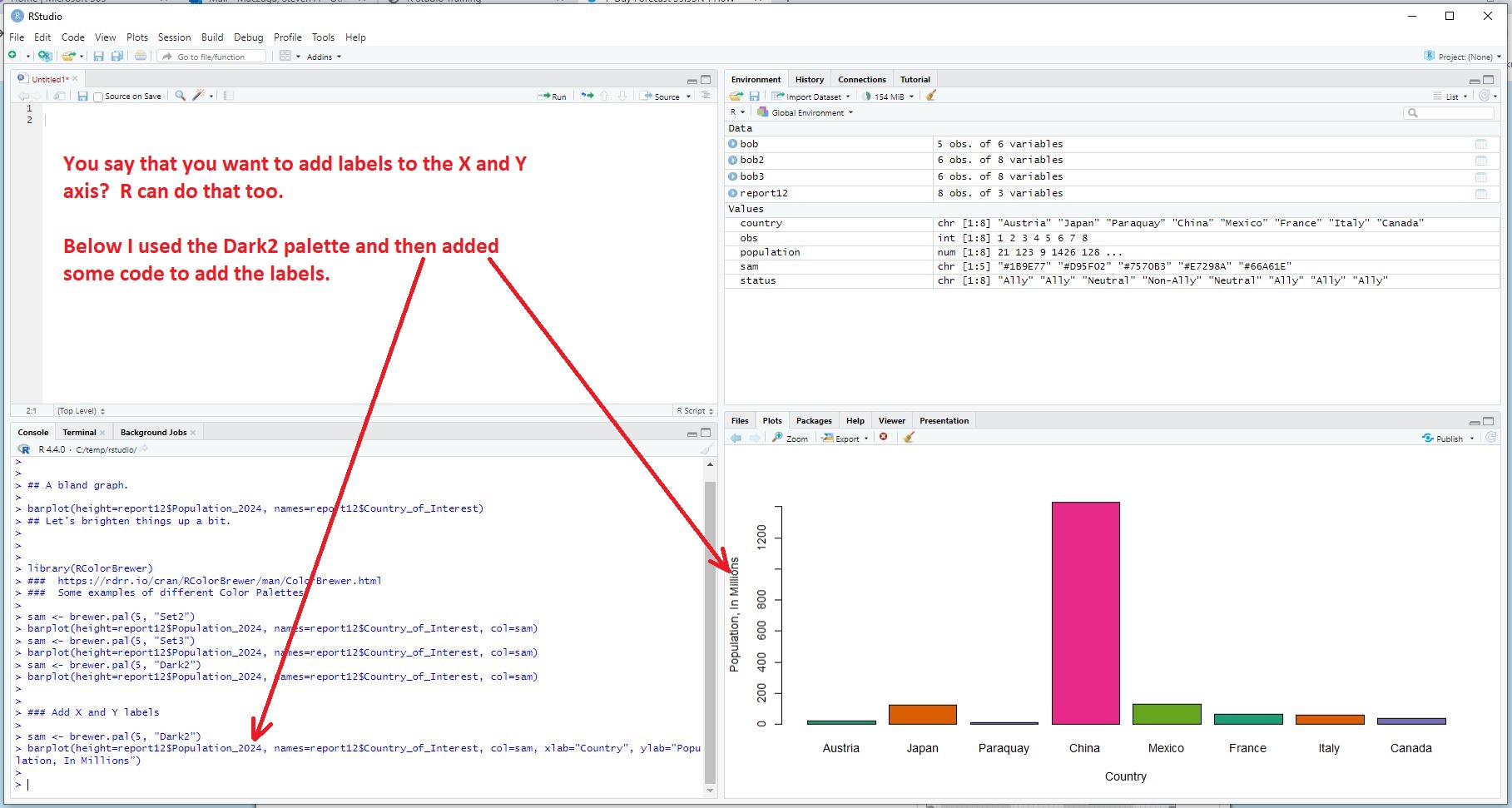Expand the bob data frame entry
Image resolution: width=1512 pixels, height=808 pixels.
pyautogui.click(x=733, y=144)
